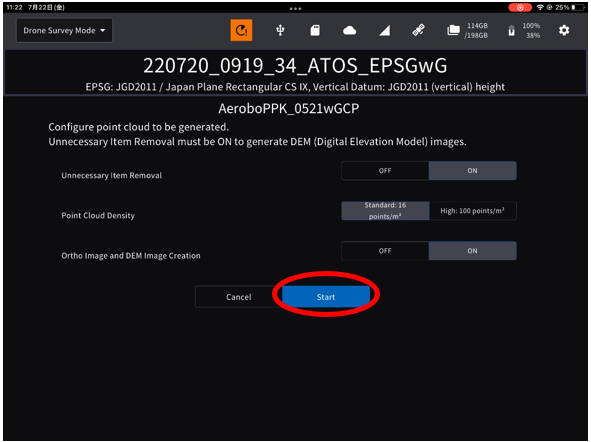Tap the Ortho Image and DEM Image Creation label
Image resolution: width=591 pixels, height=442 pixels.
pyautogui.click(x=131, y=255)
